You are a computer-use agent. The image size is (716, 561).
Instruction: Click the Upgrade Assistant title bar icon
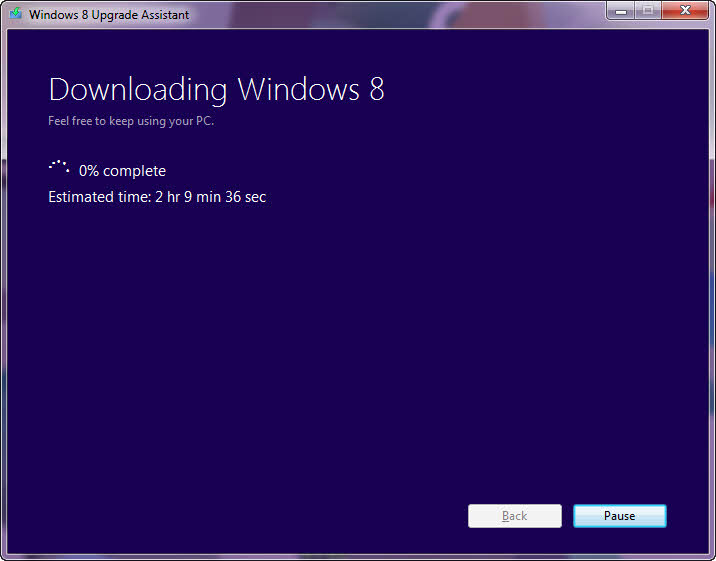[x=16, y=13]
